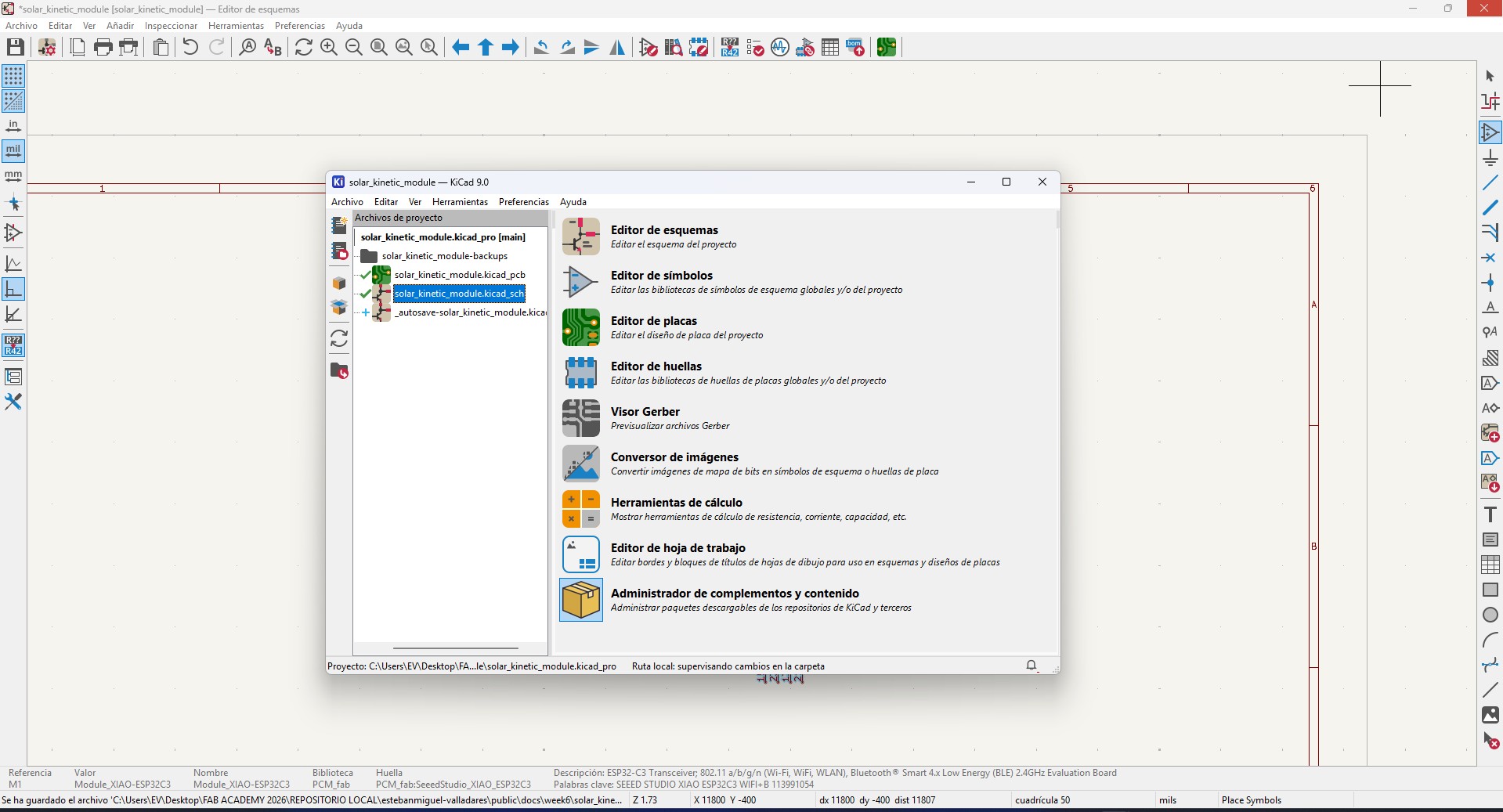Launch Editor de símbolos from project manager

click(581, 282)
